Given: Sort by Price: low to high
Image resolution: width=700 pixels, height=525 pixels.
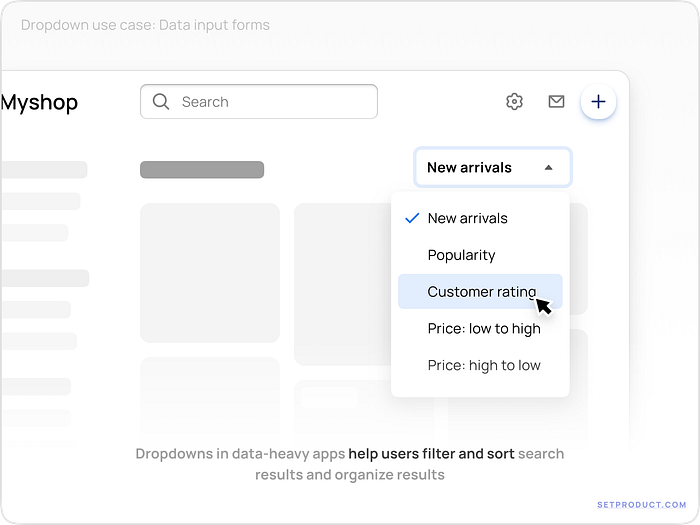Looking at the screenshot, I should (484, 328).
